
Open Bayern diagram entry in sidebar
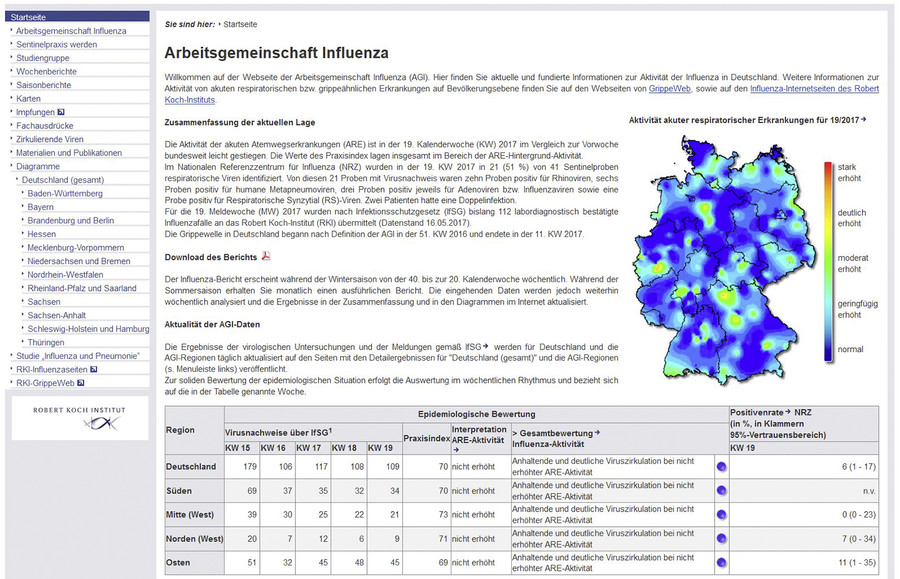pyautogui.click(x=41, y=207)
